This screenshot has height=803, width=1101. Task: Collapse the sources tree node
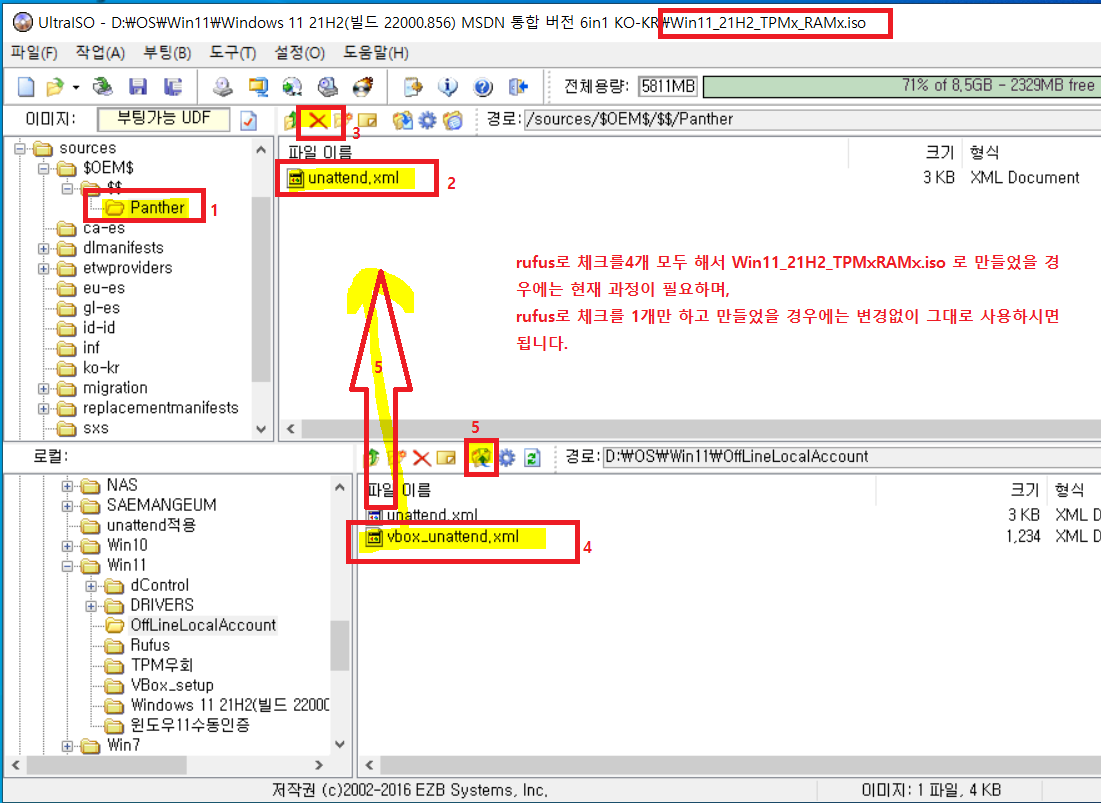(20, 148)
